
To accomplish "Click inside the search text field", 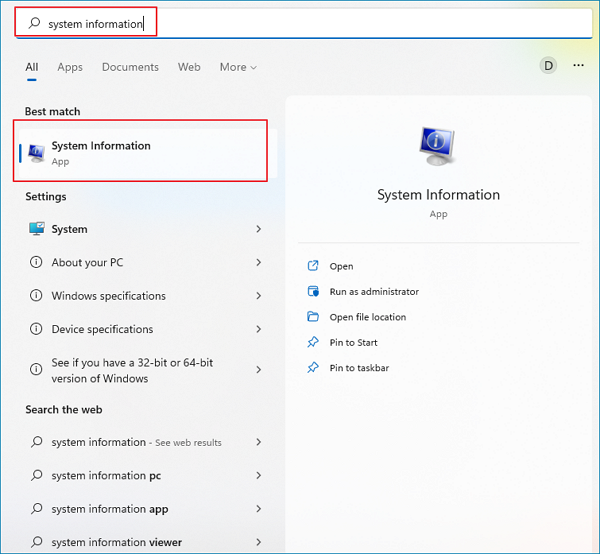I will [300, 22].
